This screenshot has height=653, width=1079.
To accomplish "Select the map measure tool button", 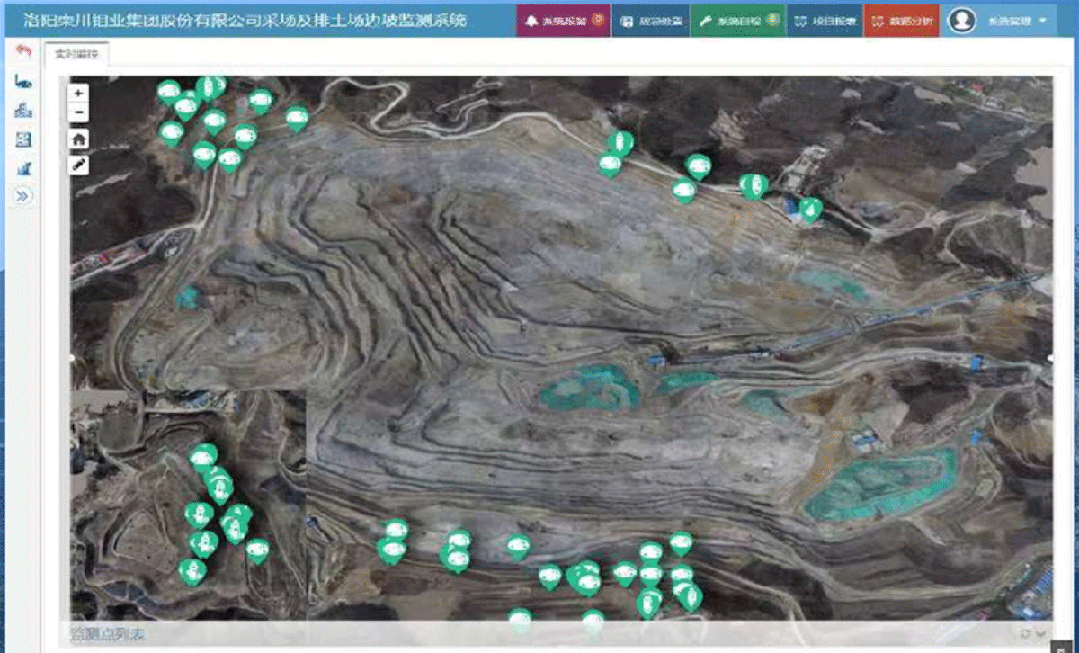I will 79,164.
